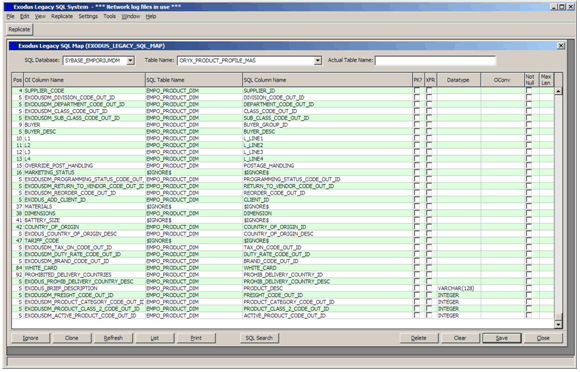This screenshot has height=372, width=580.
Task: Select the PROHIBITED_DELIVERY_COUNTRIES cell
Action: [x=84, y=274]
